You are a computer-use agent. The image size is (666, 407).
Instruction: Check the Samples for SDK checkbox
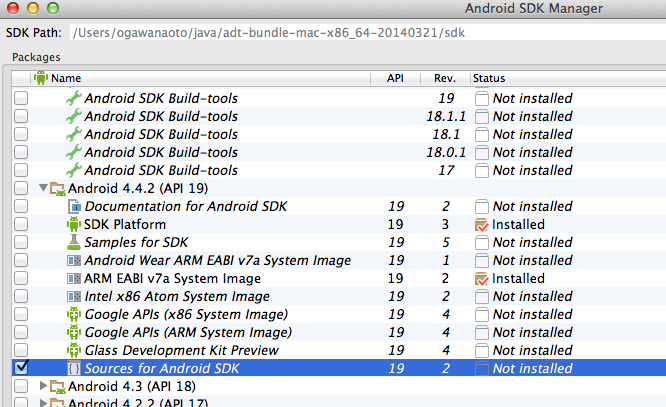tap(21, 242)
